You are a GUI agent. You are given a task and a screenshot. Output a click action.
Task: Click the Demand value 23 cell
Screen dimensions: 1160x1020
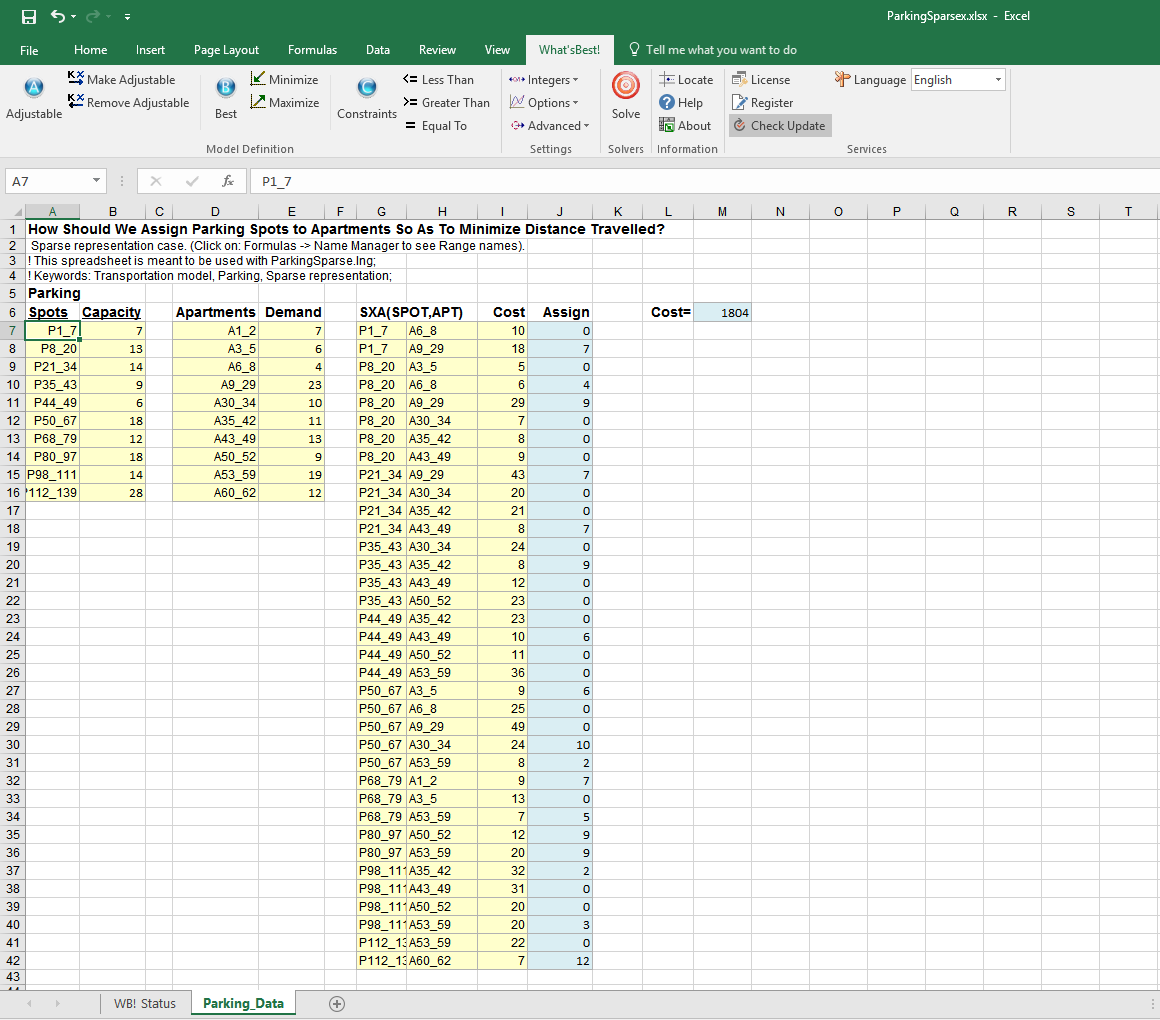(291, 385)
